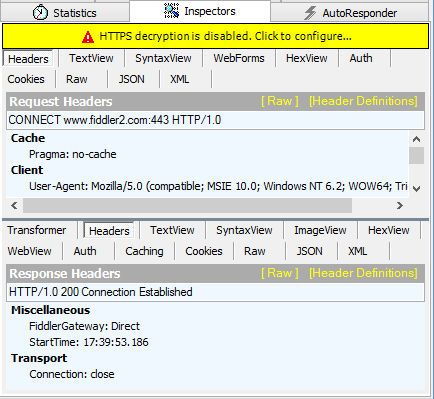Screen dimensions: 434x399
Task: Open the Caching response tab
Action: pos(144,251)
